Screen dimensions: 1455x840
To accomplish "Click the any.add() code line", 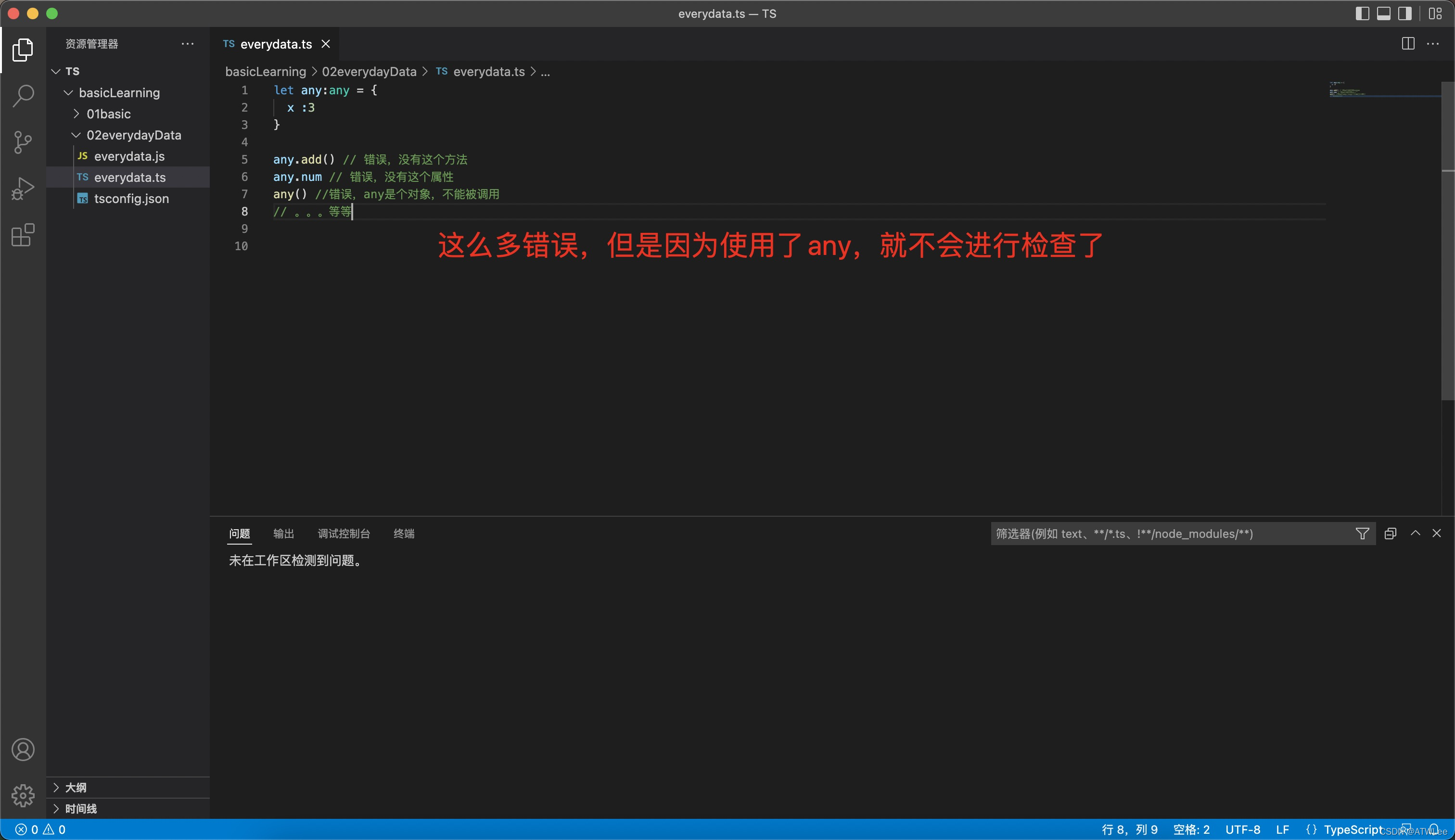I will [x=370, y=159].
